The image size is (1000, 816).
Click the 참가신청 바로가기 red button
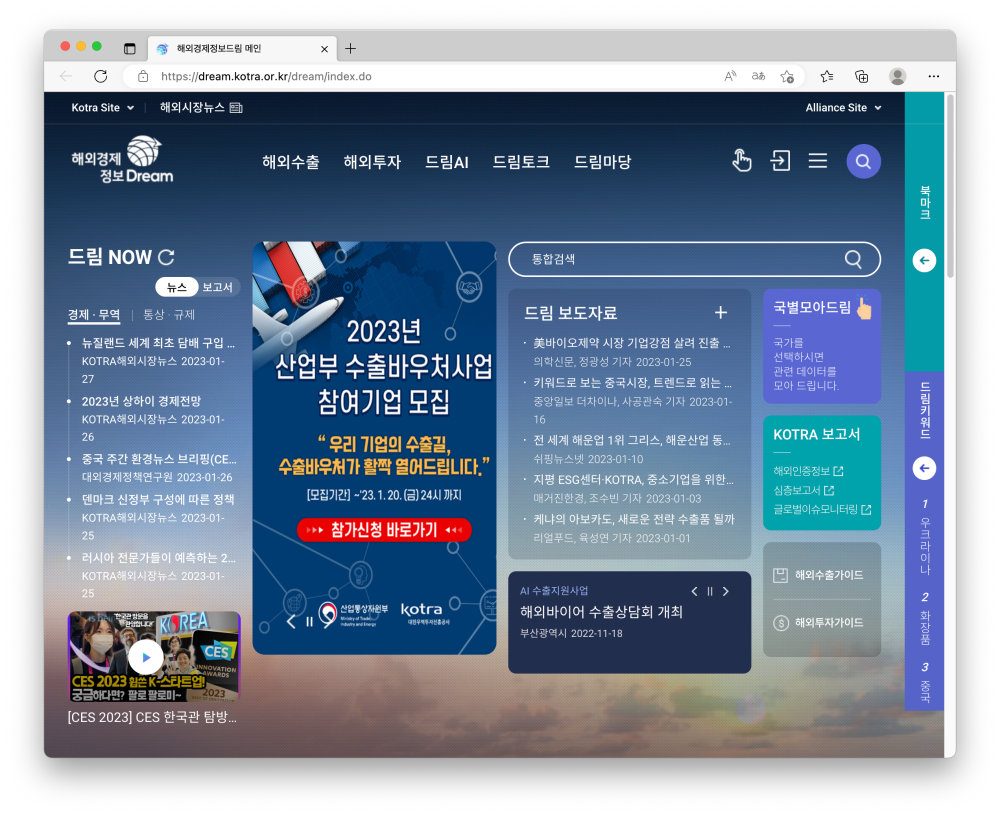click(x=384, y=530)
